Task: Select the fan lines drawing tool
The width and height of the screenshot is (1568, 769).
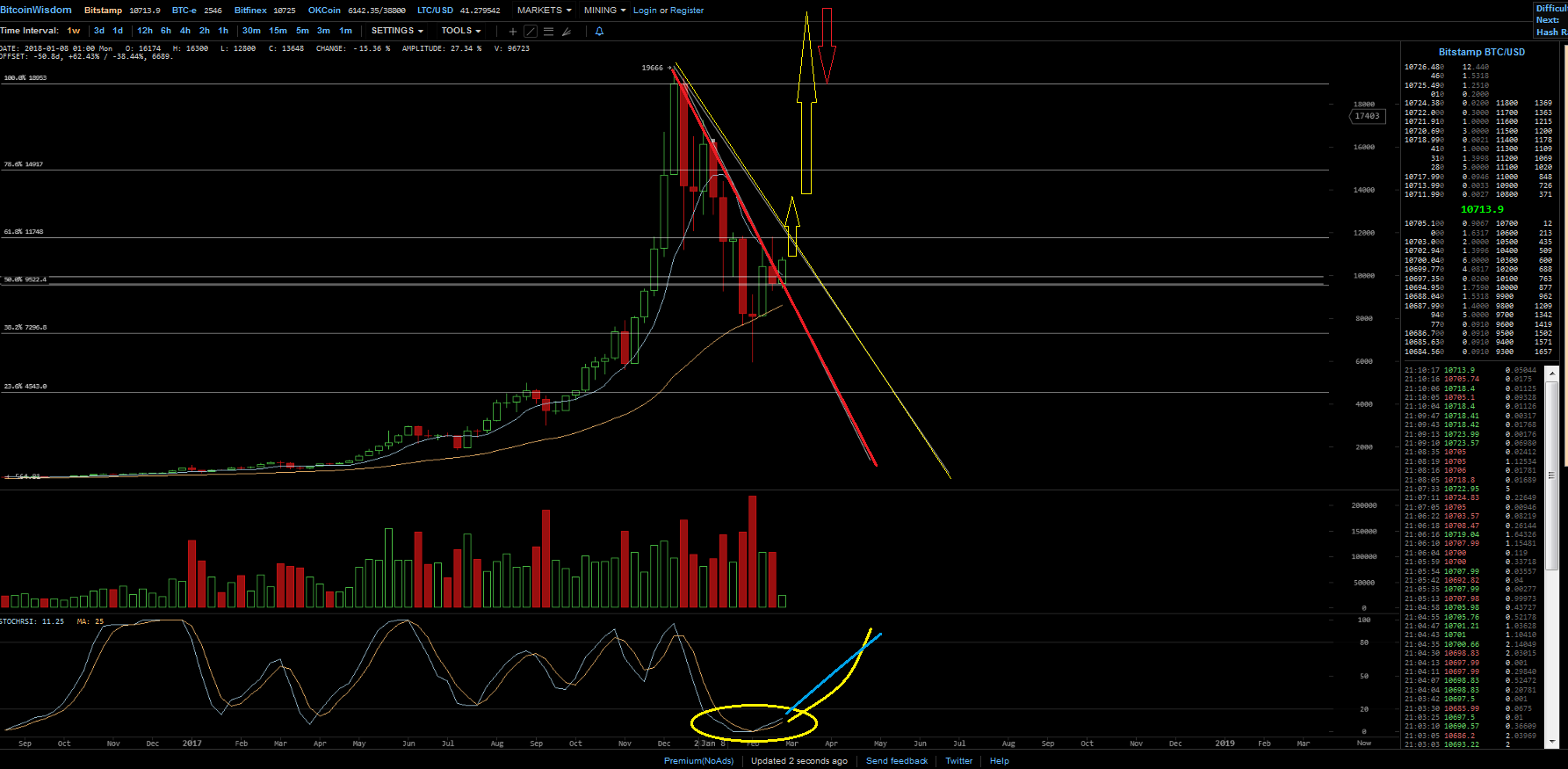Action: [x=567, y=32]
